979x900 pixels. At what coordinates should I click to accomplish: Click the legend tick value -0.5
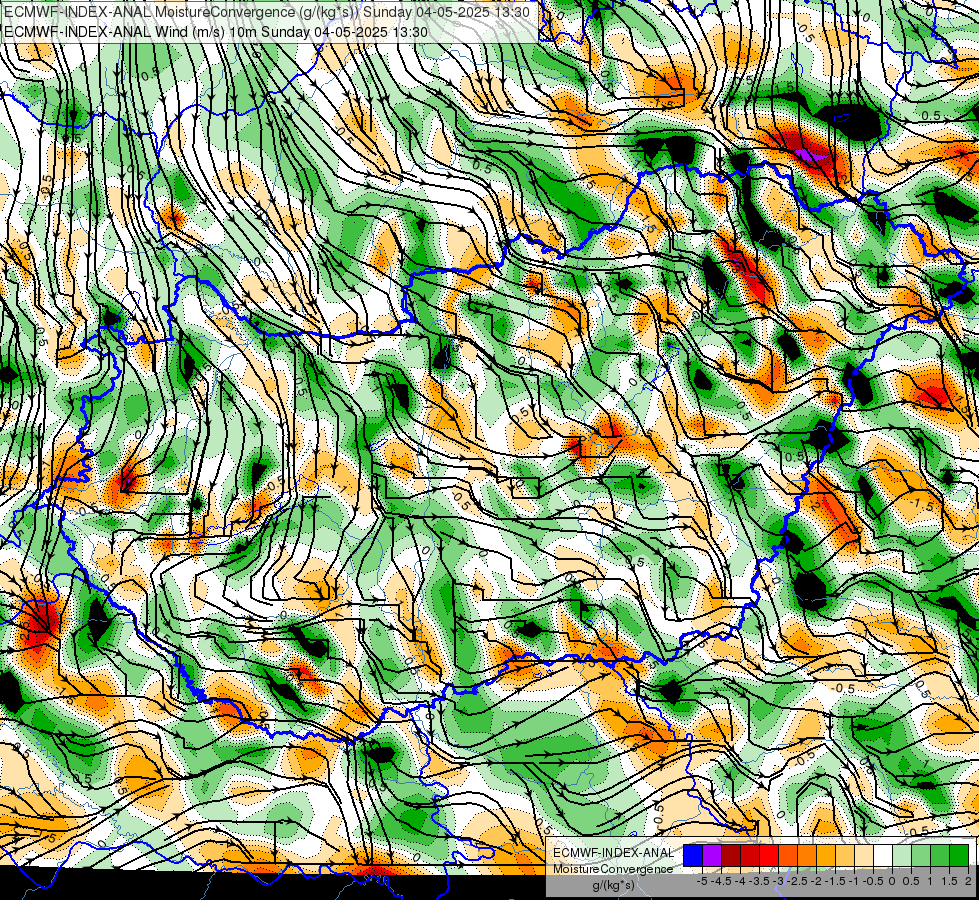(873, 881)
